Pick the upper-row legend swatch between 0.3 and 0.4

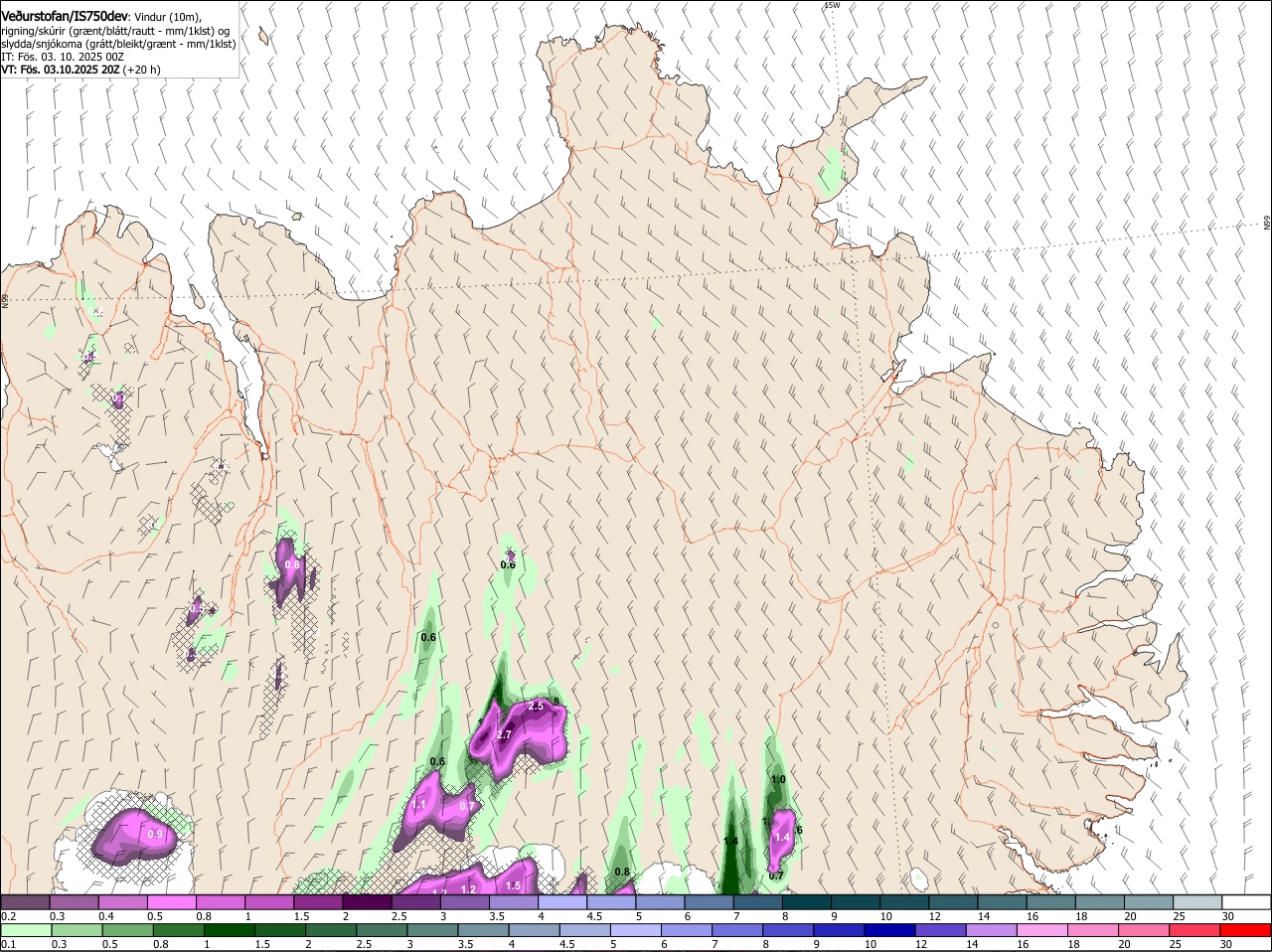pyautogui.click(x=74, y=901)
